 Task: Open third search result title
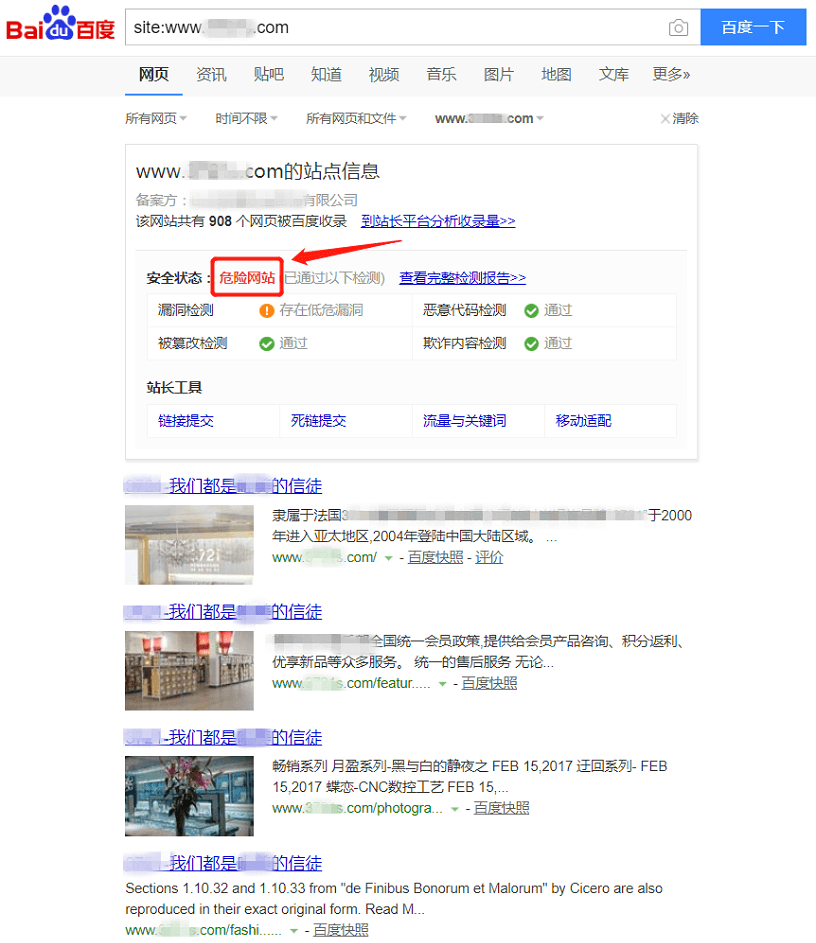coord(223,737)
